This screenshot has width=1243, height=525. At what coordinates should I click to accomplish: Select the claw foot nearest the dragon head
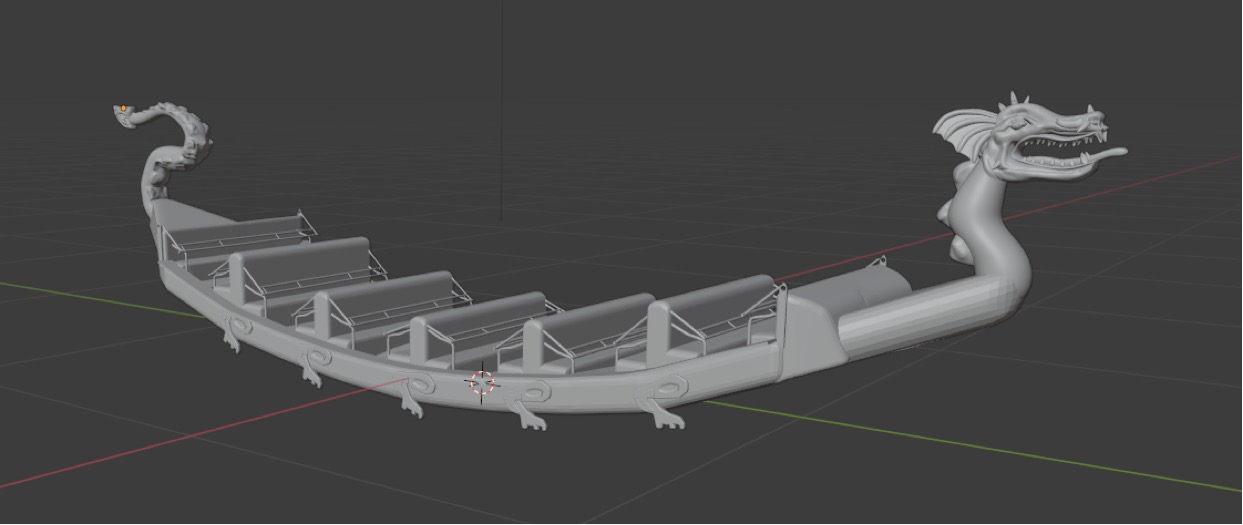(x=663, y=414)
